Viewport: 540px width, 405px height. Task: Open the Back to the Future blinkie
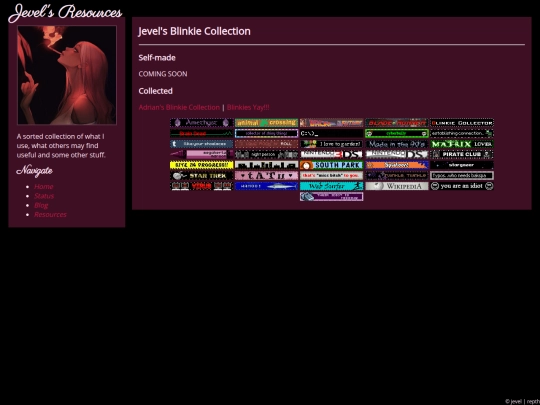(331, 123)
